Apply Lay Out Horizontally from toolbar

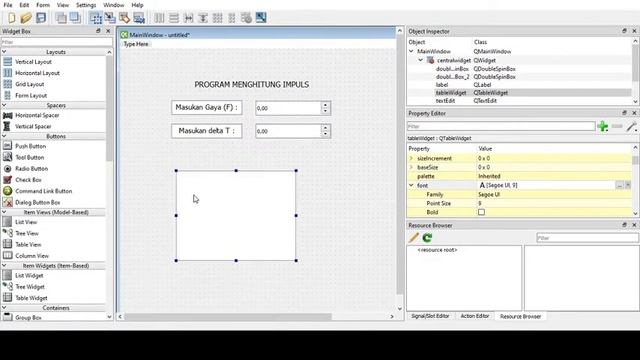(159, 18)
